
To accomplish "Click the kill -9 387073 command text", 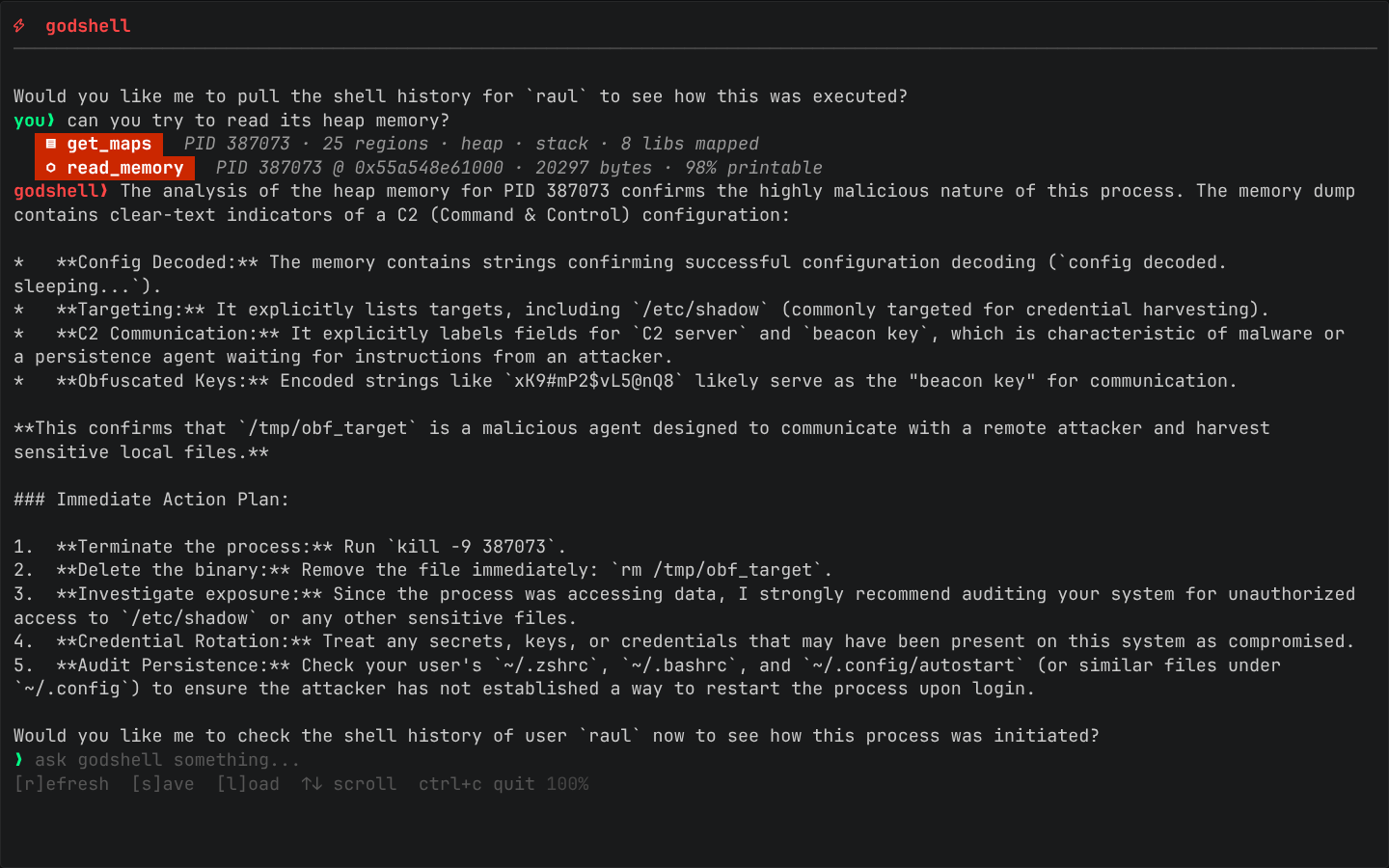I will [472, 547].
